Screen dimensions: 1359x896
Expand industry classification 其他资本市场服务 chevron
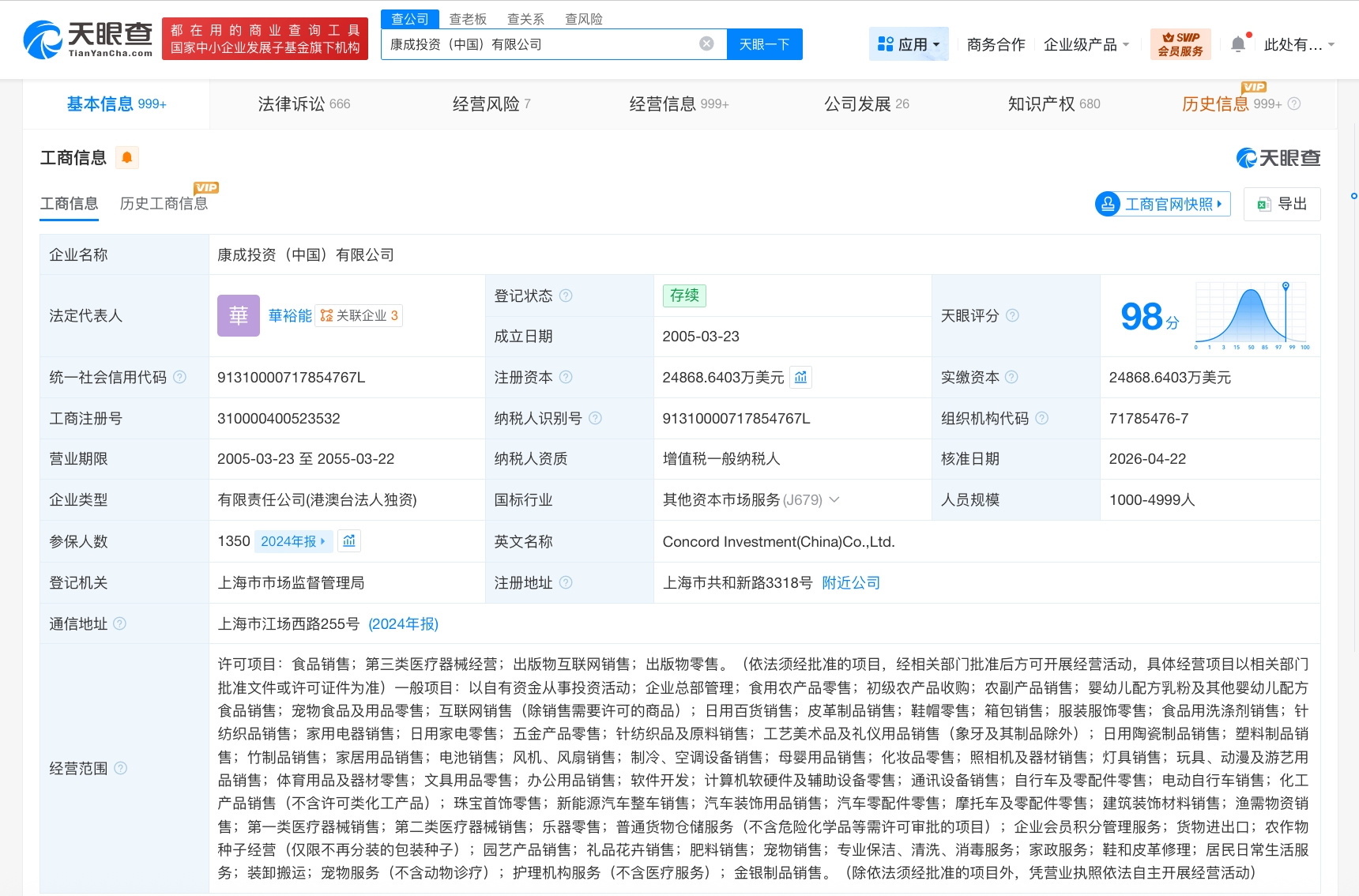click(834, 500)
